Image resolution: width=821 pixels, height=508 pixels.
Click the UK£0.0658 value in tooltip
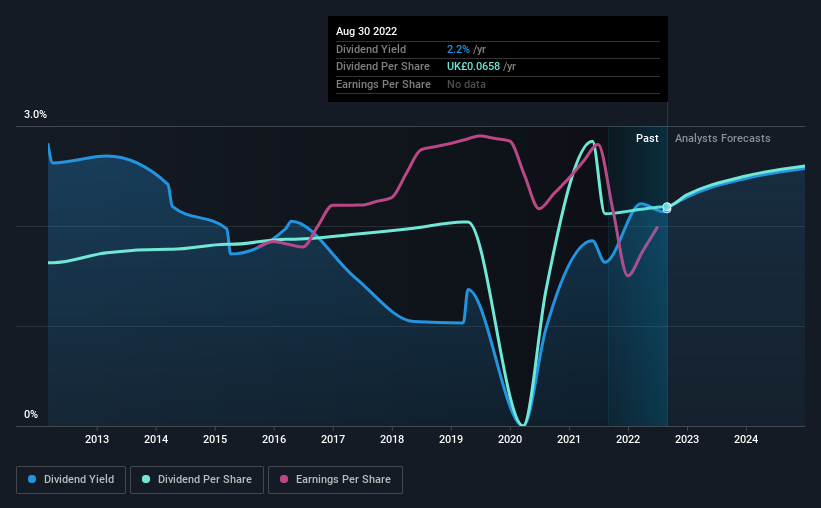473,67
